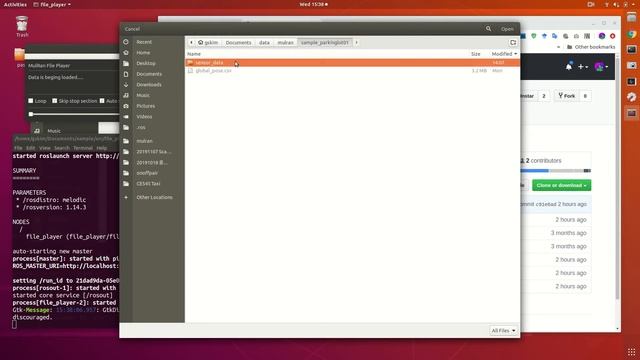Open the terminal Help menu
The height and width of the screenshot is (360, 640).
pos(102,148)
